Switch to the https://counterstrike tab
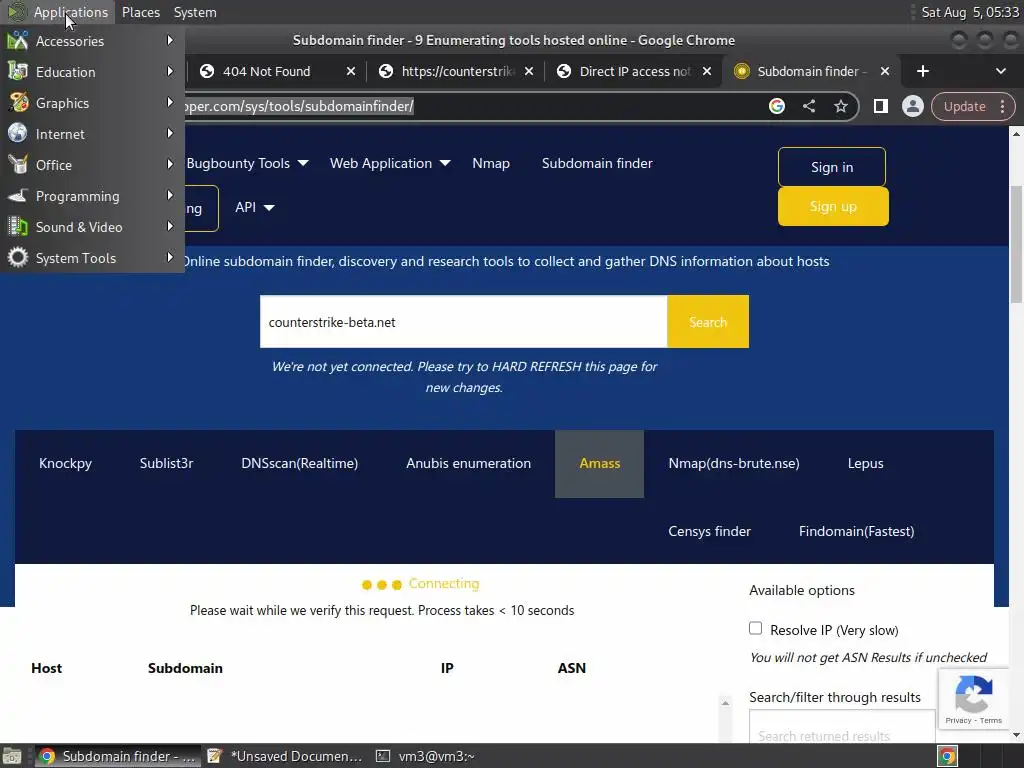The height and width of the screenshot is (768, 1024). pos(457,71)
